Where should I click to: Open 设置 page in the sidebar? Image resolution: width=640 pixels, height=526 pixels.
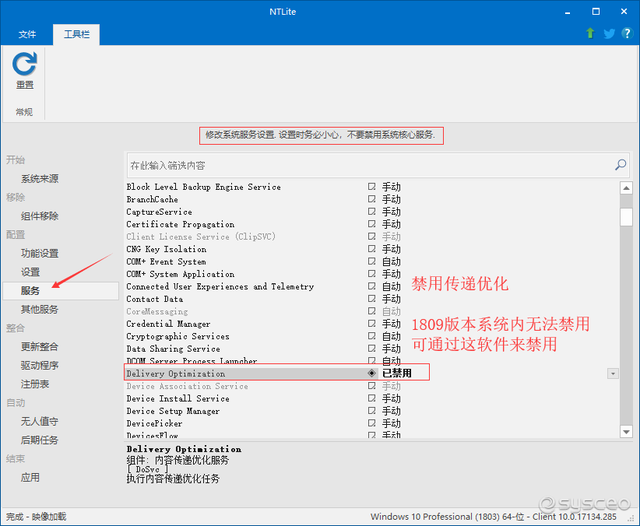click(x=30, y=272)
